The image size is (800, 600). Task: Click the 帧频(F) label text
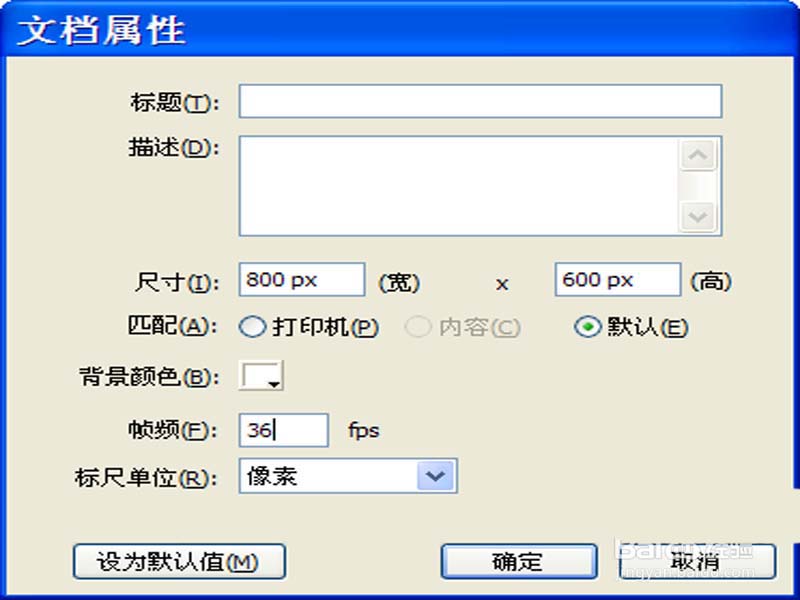click(173, 430)
